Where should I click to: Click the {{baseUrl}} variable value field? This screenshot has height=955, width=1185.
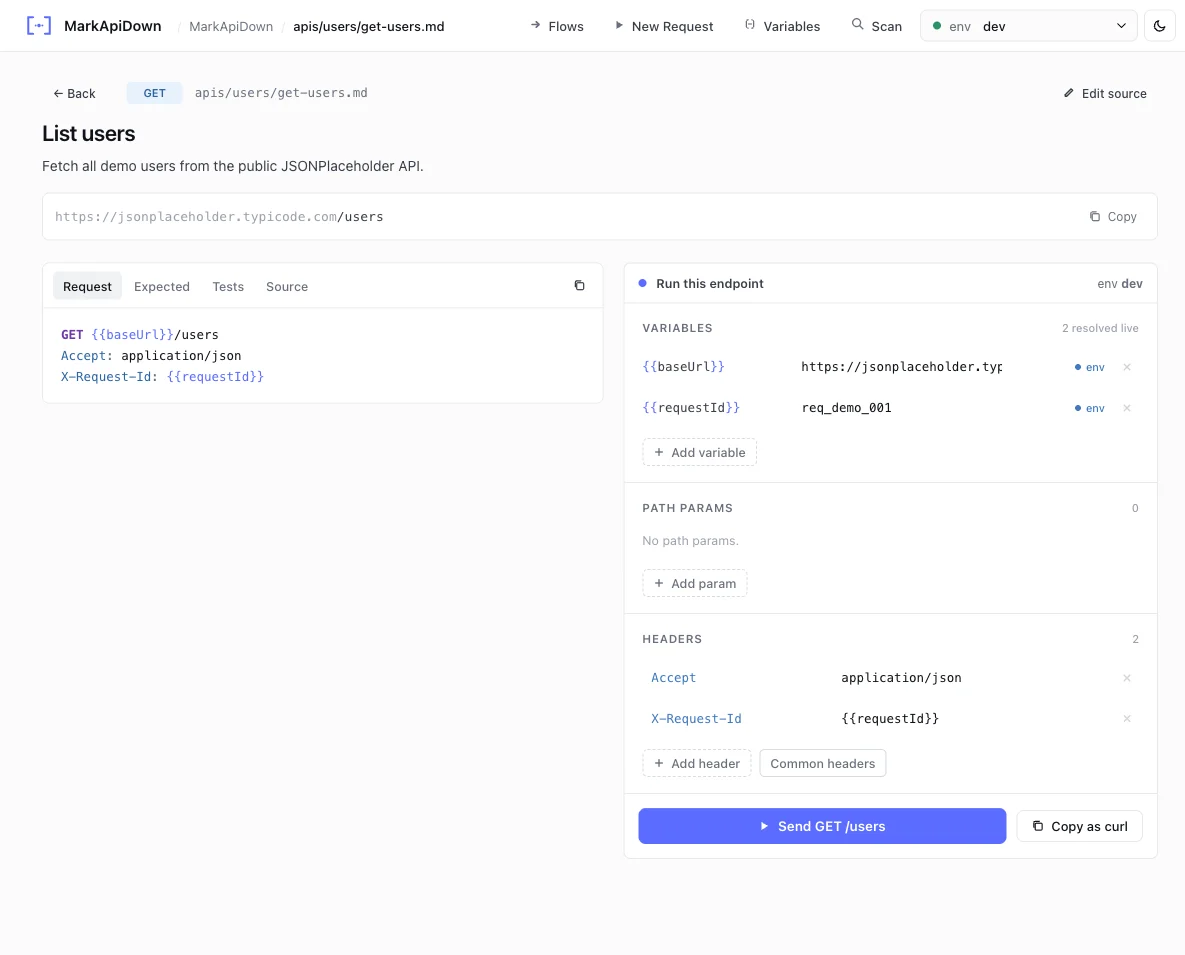[x=902, y=367]
